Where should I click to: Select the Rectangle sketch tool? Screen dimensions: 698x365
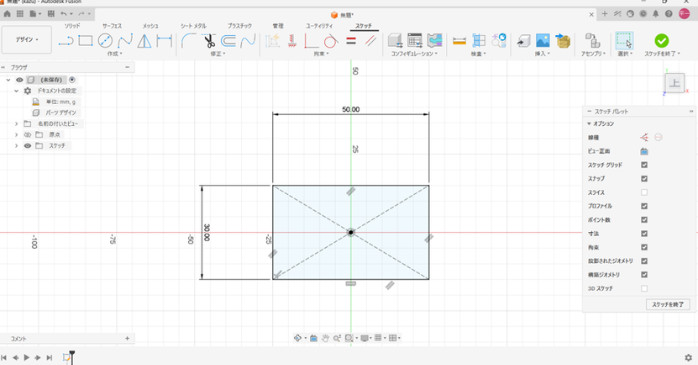[85, 41]
